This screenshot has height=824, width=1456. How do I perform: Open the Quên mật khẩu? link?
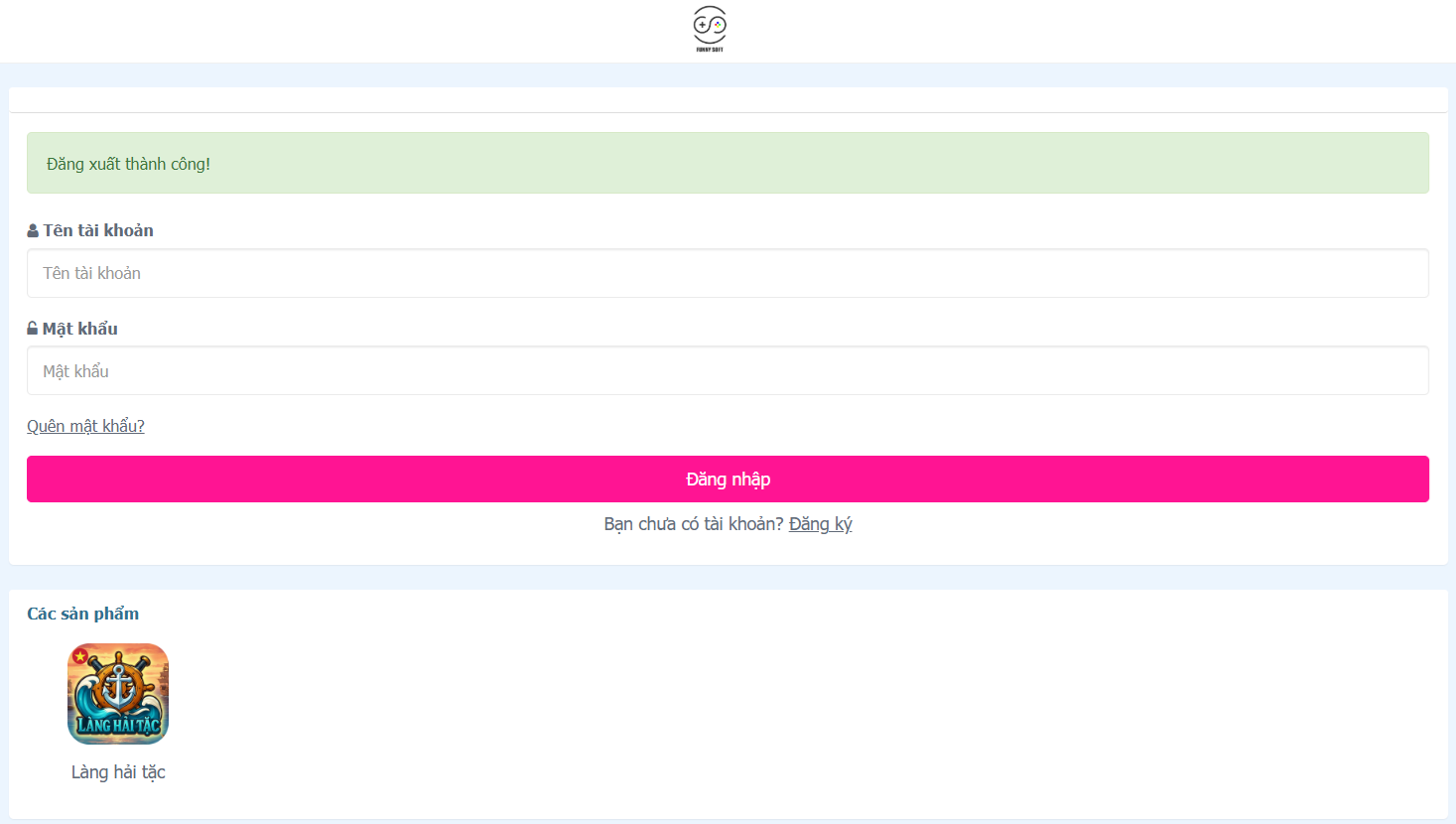[85, 426]
